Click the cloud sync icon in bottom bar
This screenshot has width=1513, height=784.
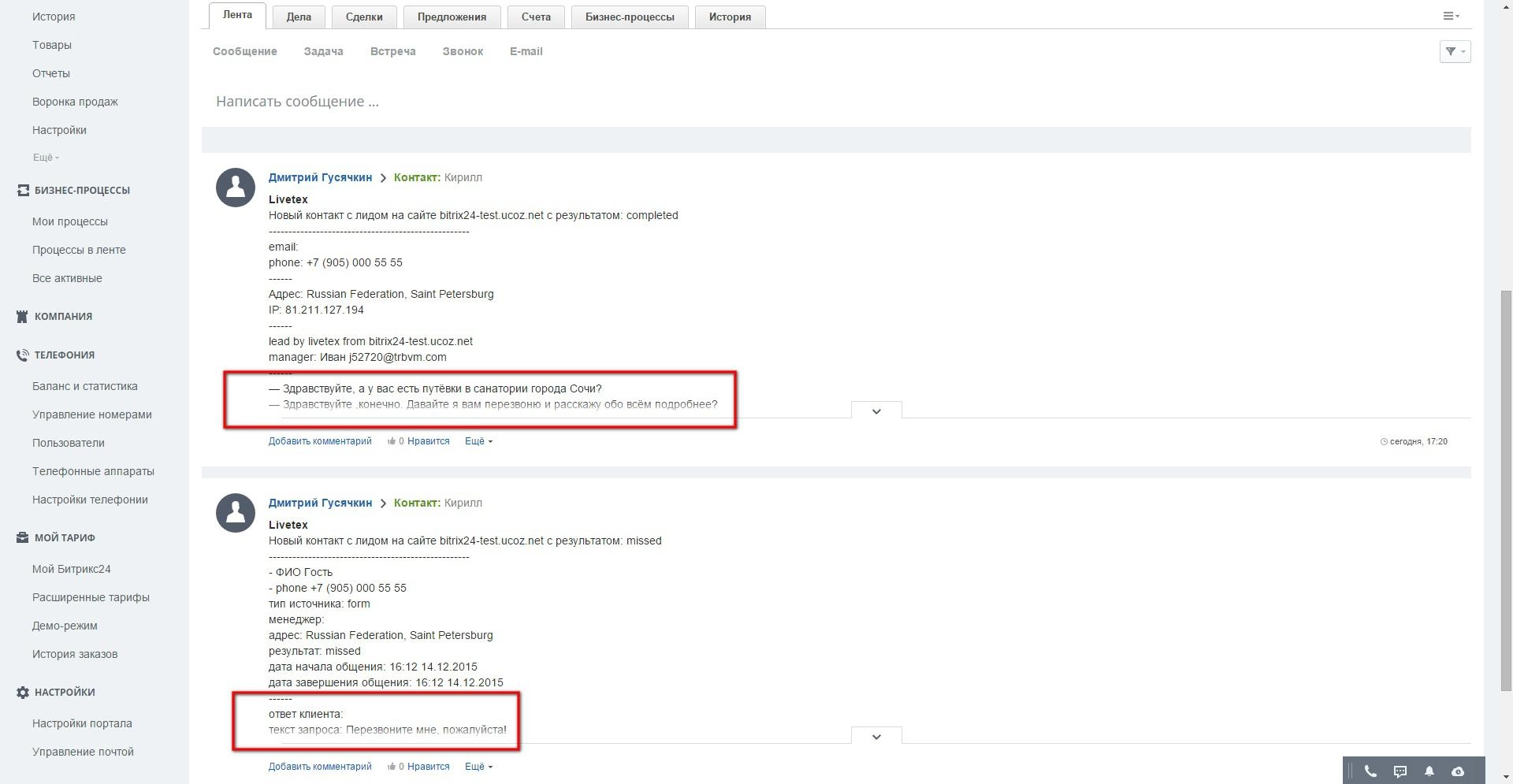[1458, 771]
